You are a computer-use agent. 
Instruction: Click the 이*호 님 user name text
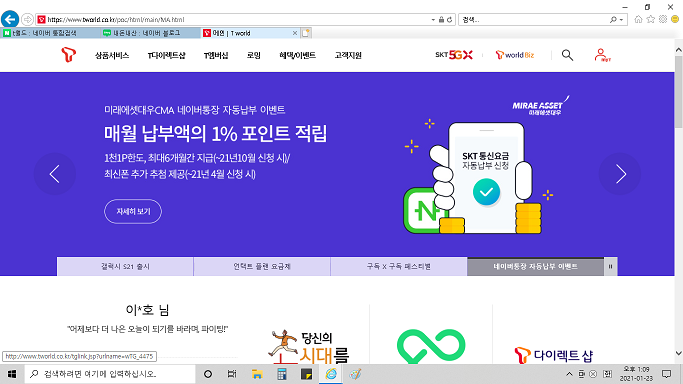coord(147,310)
